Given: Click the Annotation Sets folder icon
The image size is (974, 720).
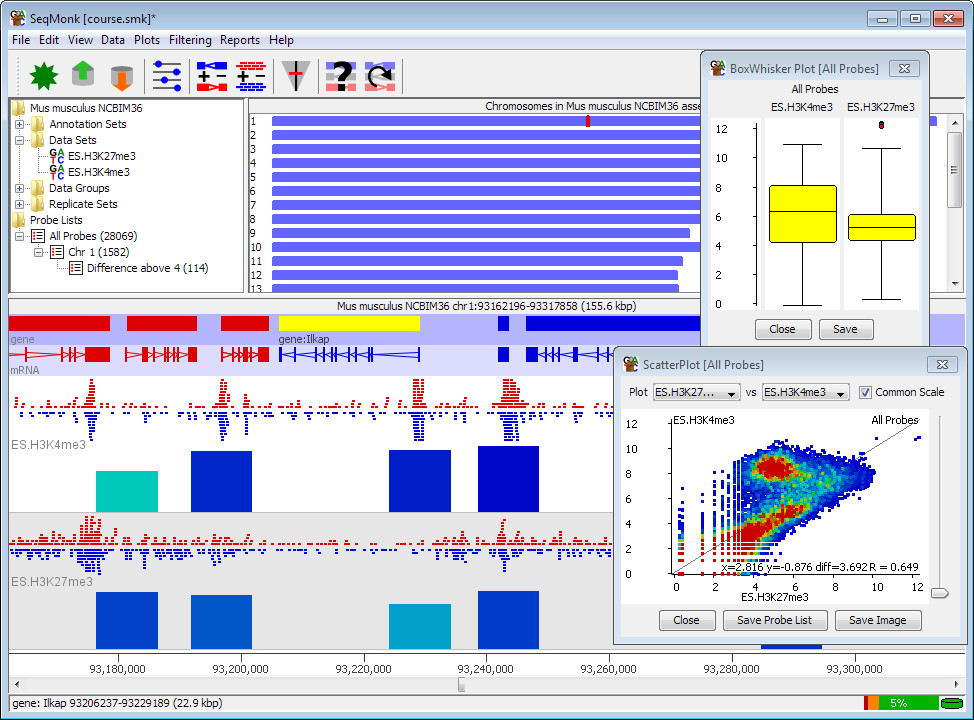Looking at the screenshot, I should tap(38, 124).
